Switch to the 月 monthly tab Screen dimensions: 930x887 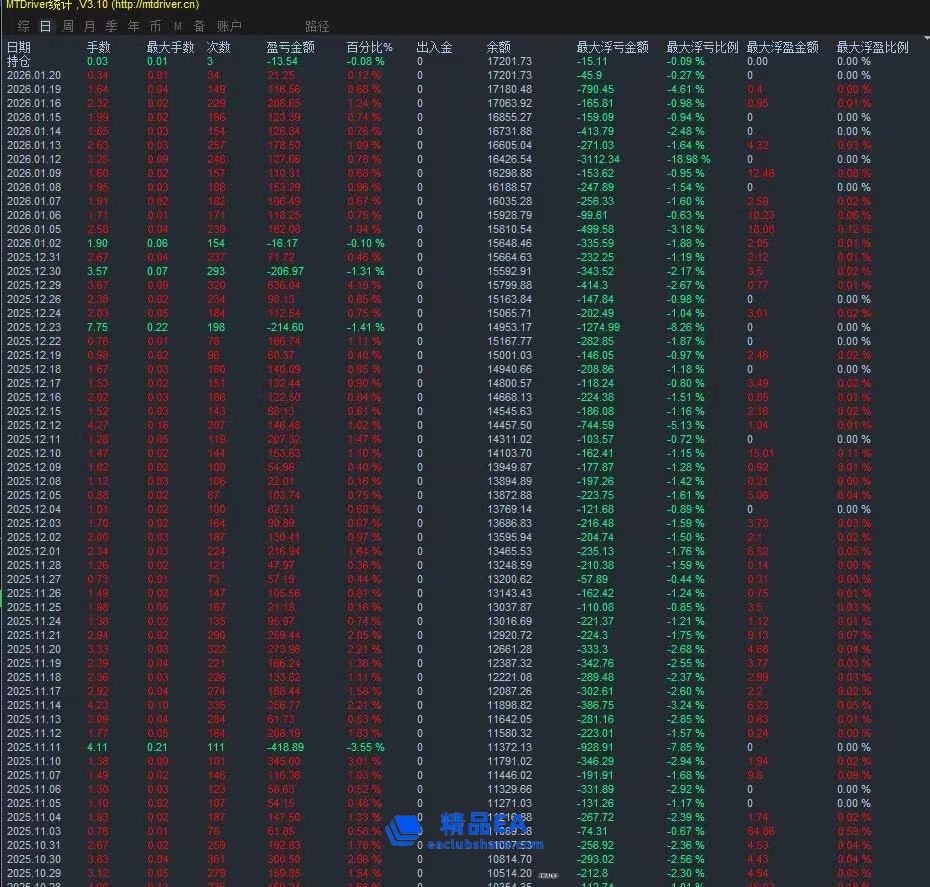90,26
